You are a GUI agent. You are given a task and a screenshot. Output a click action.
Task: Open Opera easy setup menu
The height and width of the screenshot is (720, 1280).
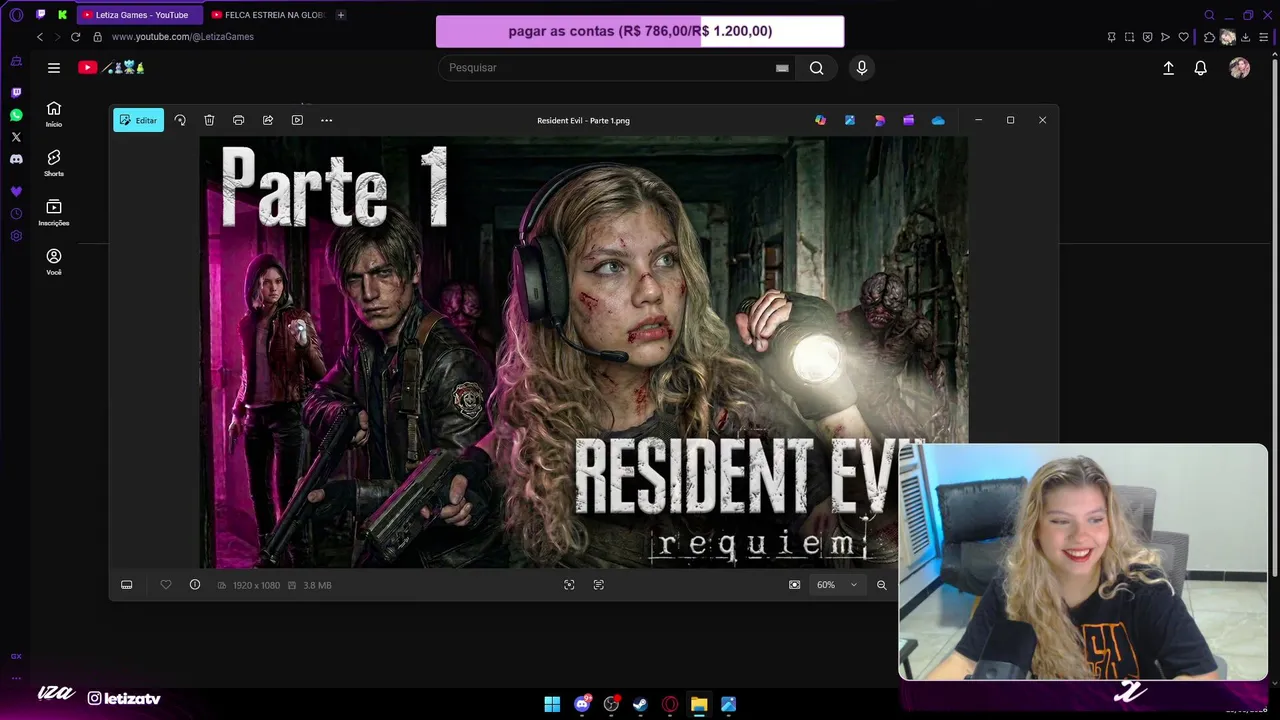point(1265,37)
